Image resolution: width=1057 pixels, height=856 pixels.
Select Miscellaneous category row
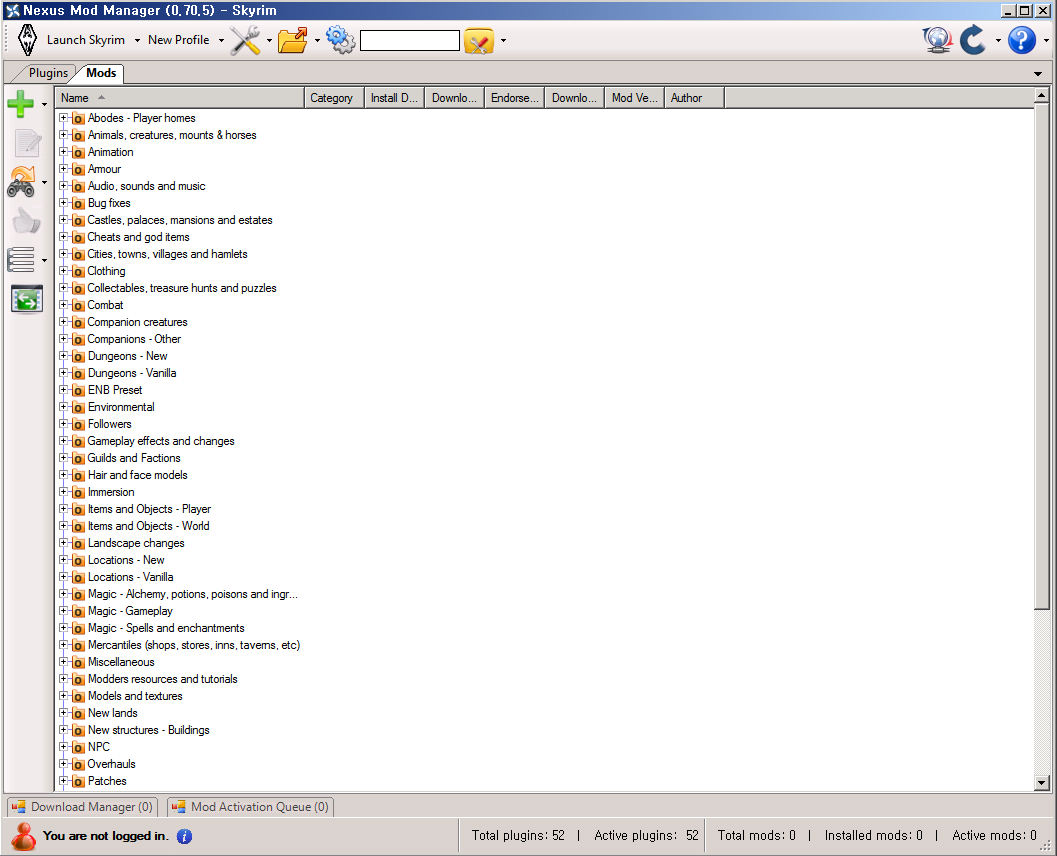coord(121,662)
